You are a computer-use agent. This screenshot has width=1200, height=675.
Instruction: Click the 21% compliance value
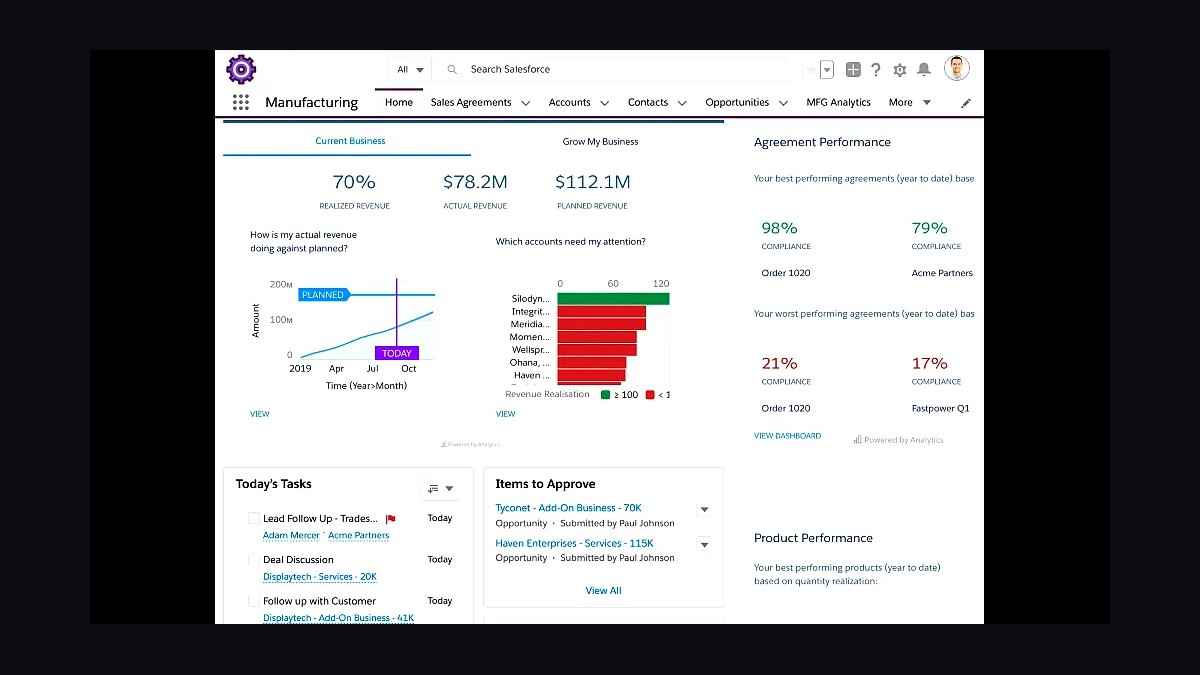pyautogui.click(x=779, y=363)
